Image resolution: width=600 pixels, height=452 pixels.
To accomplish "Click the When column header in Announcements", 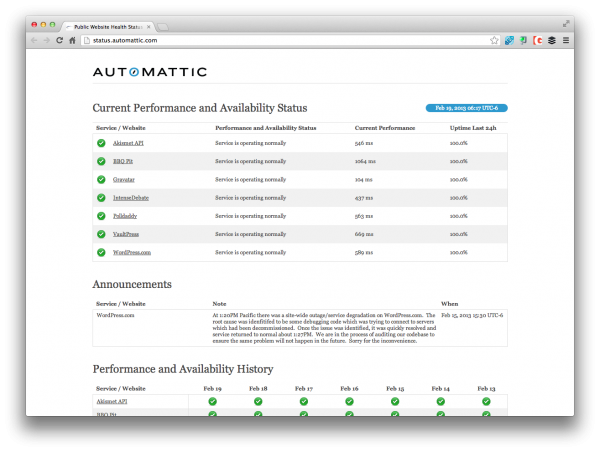I will click(450, 304).
